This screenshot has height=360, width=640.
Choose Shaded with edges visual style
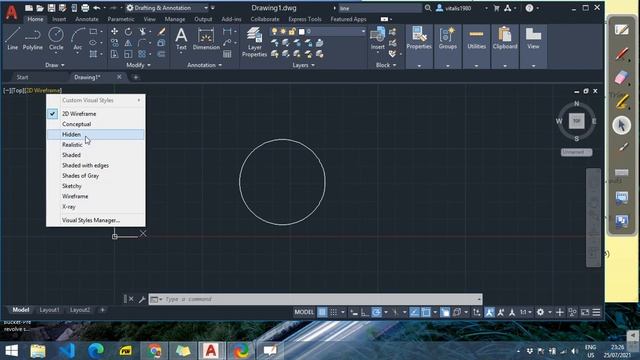pyautogui.click(x=96, y=165)
